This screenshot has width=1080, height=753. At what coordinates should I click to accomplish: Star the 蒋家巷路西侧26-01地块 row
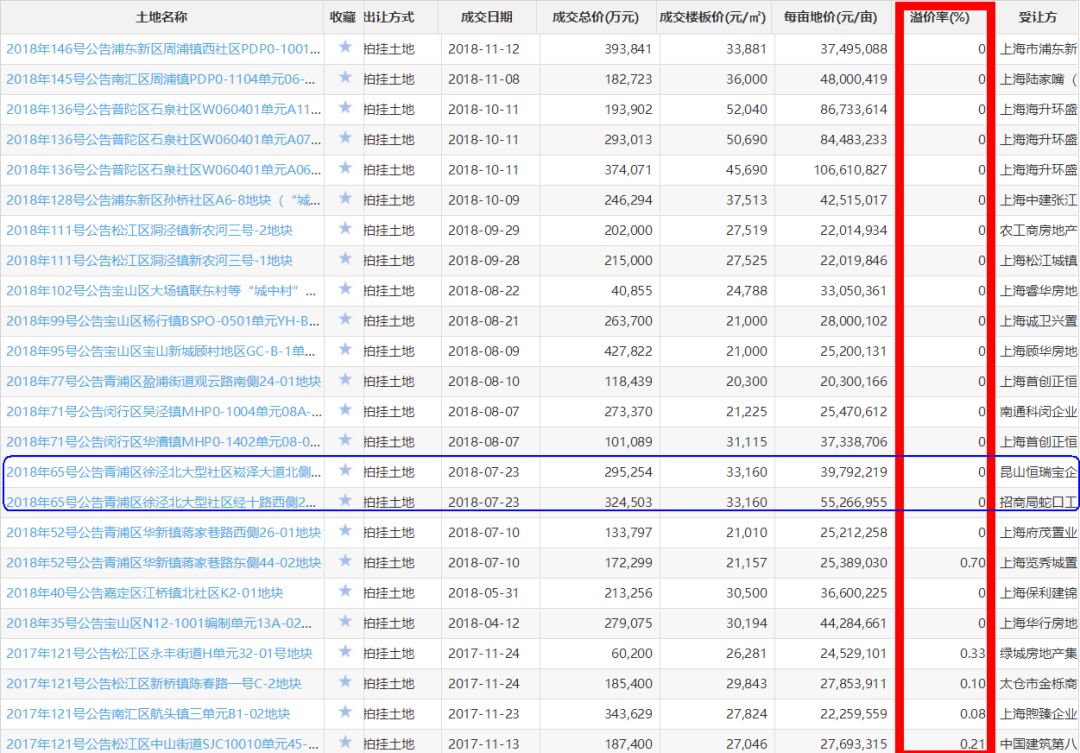(x=345, y=530)
